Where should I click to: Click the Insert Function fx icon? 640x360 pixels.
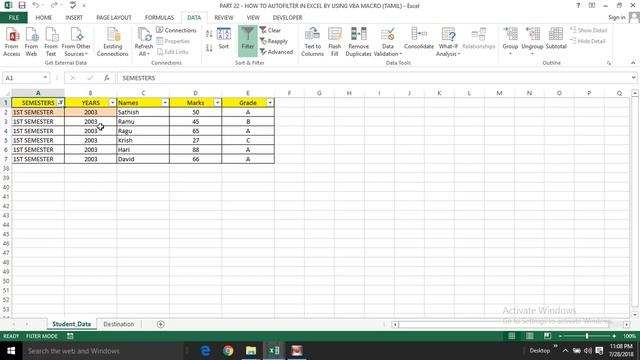(107, 78)
